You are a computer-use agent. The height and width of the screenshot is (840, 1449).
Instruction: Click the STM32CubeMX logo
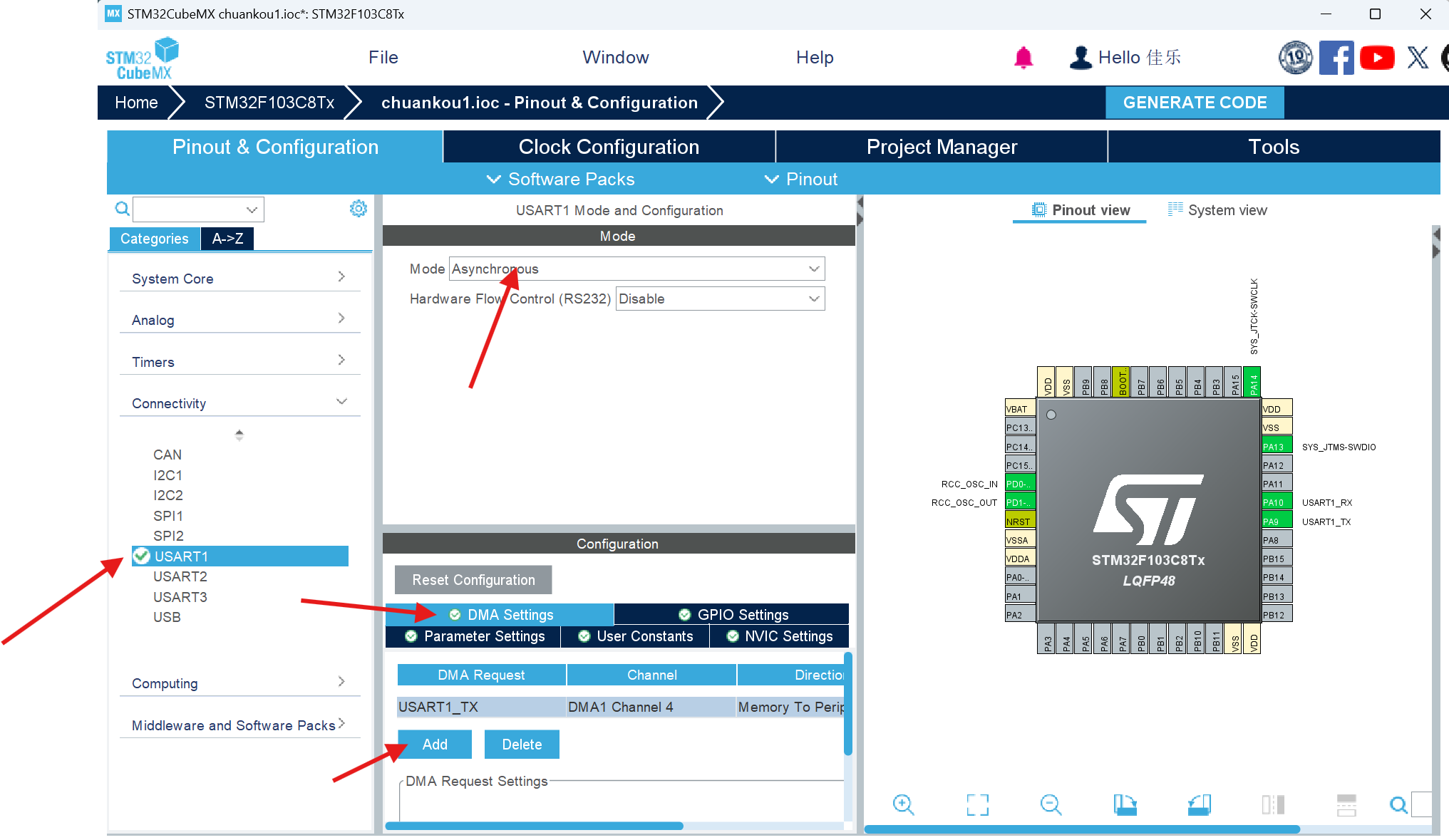click(x=143, y=58)
